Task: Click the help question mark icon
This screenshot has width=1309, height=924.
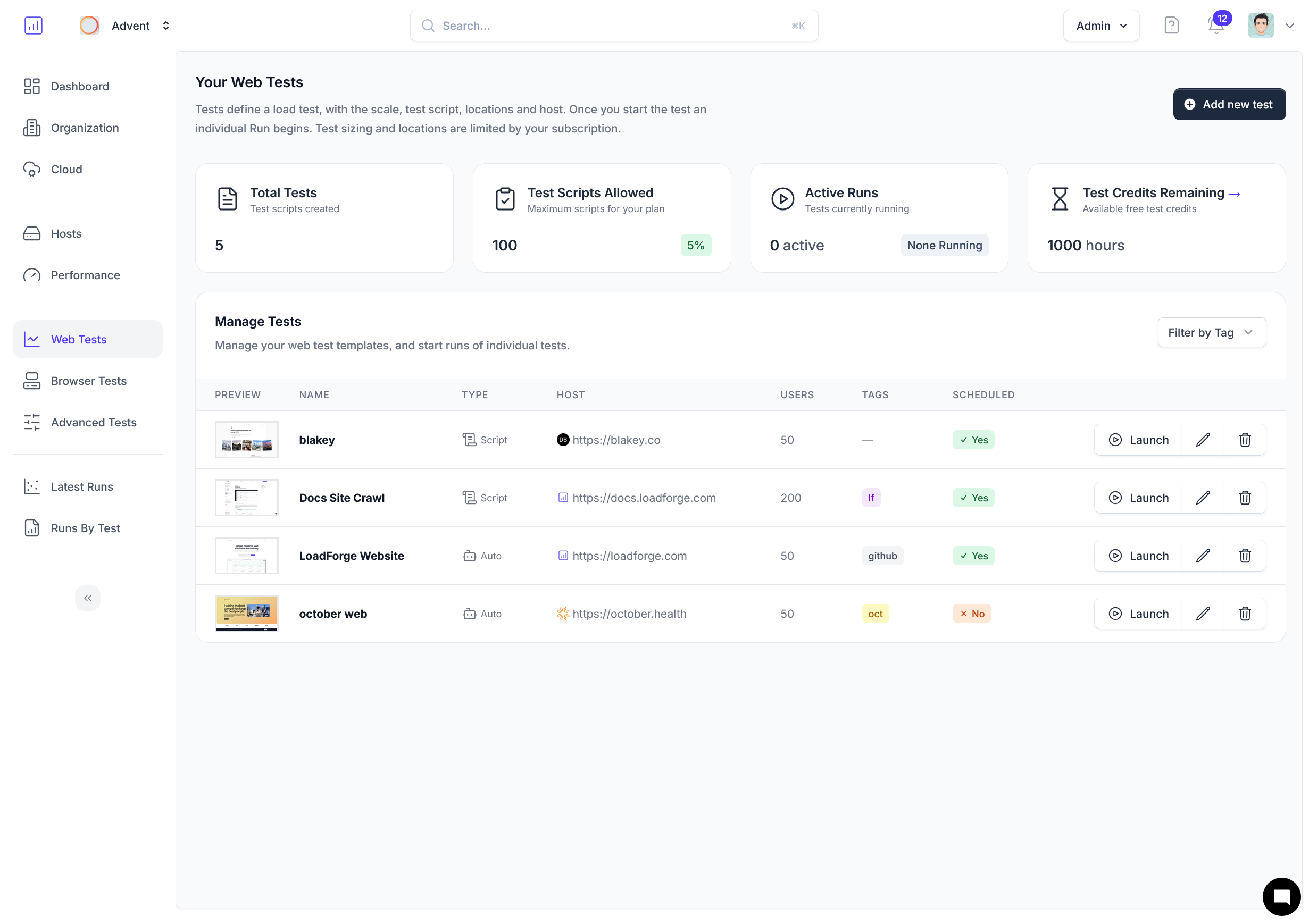Action: point(1171,26)
